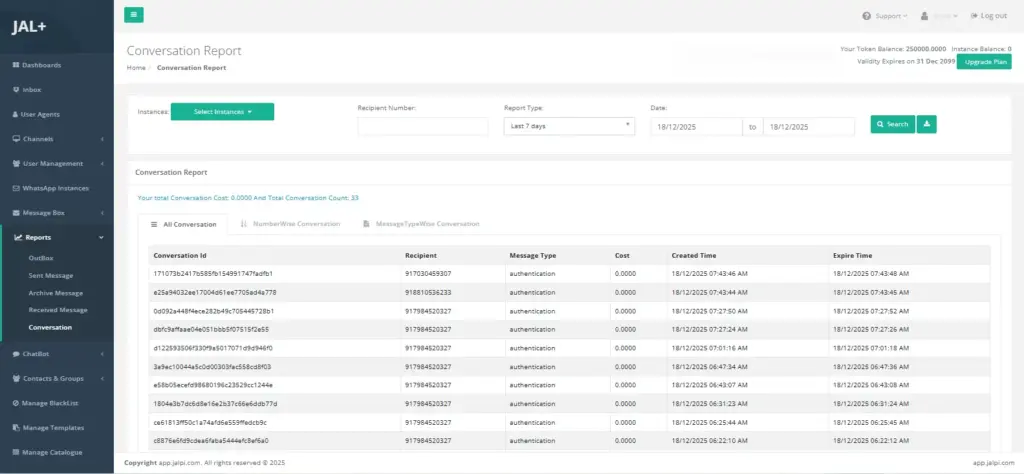Click the Recipient Number input field

click(423, 127)
